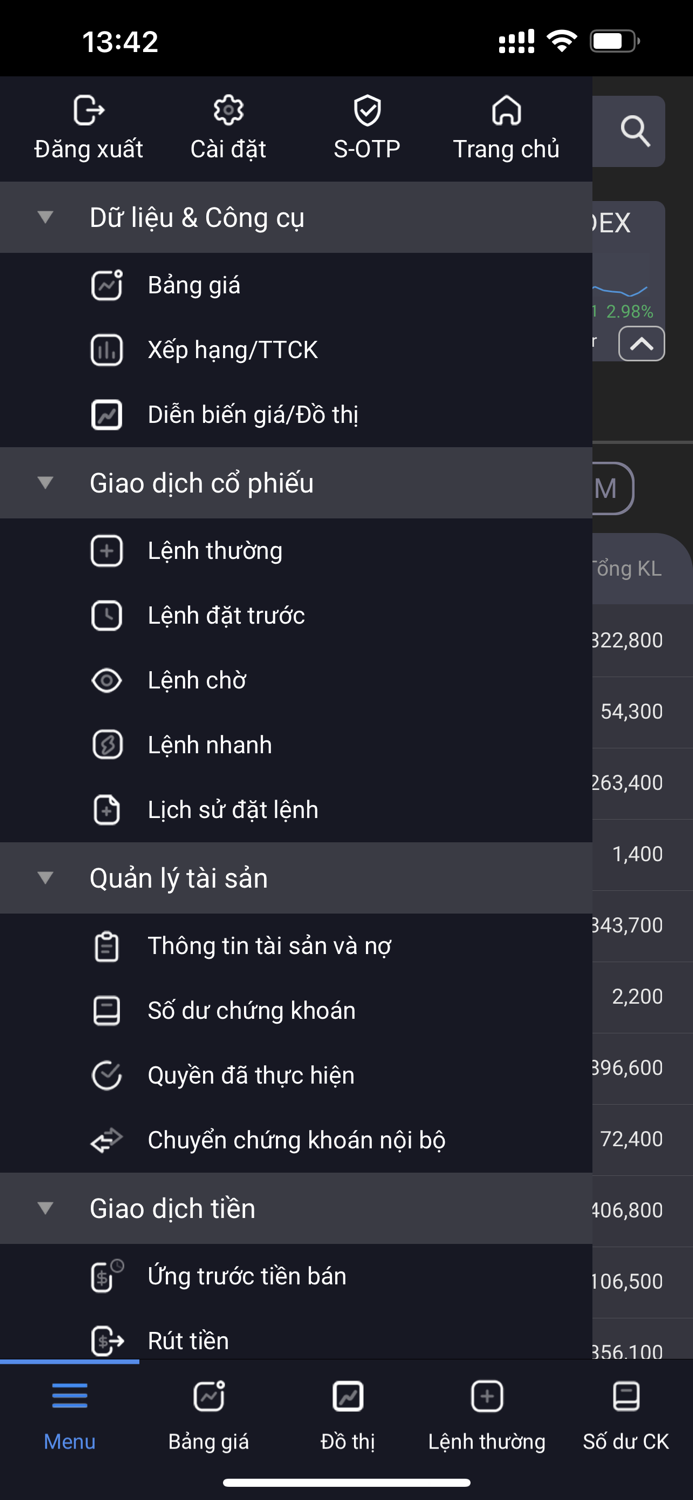The width and height of the screenshot is (693, 1500).
Task: Click the Xếp hạng/TTCK ranking icon
Action: [x=107, y=350]
